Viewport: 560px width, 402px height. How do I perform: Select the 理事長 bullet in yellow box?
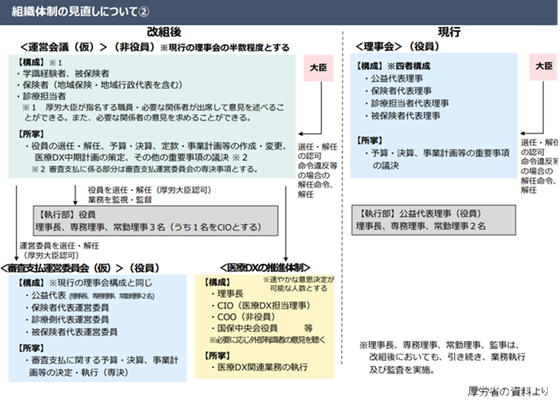coord(226,294)
